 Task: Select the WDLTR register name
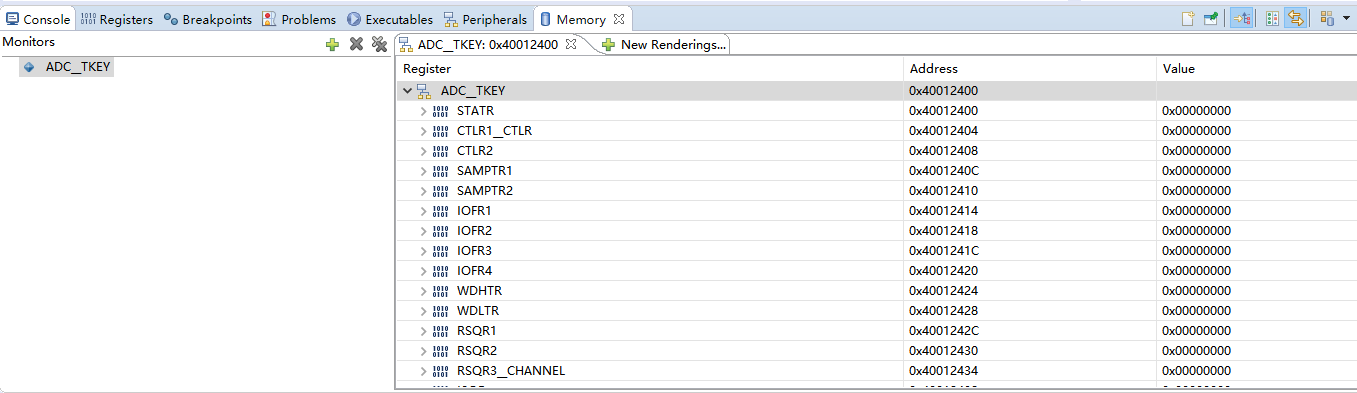click(478, 311)
